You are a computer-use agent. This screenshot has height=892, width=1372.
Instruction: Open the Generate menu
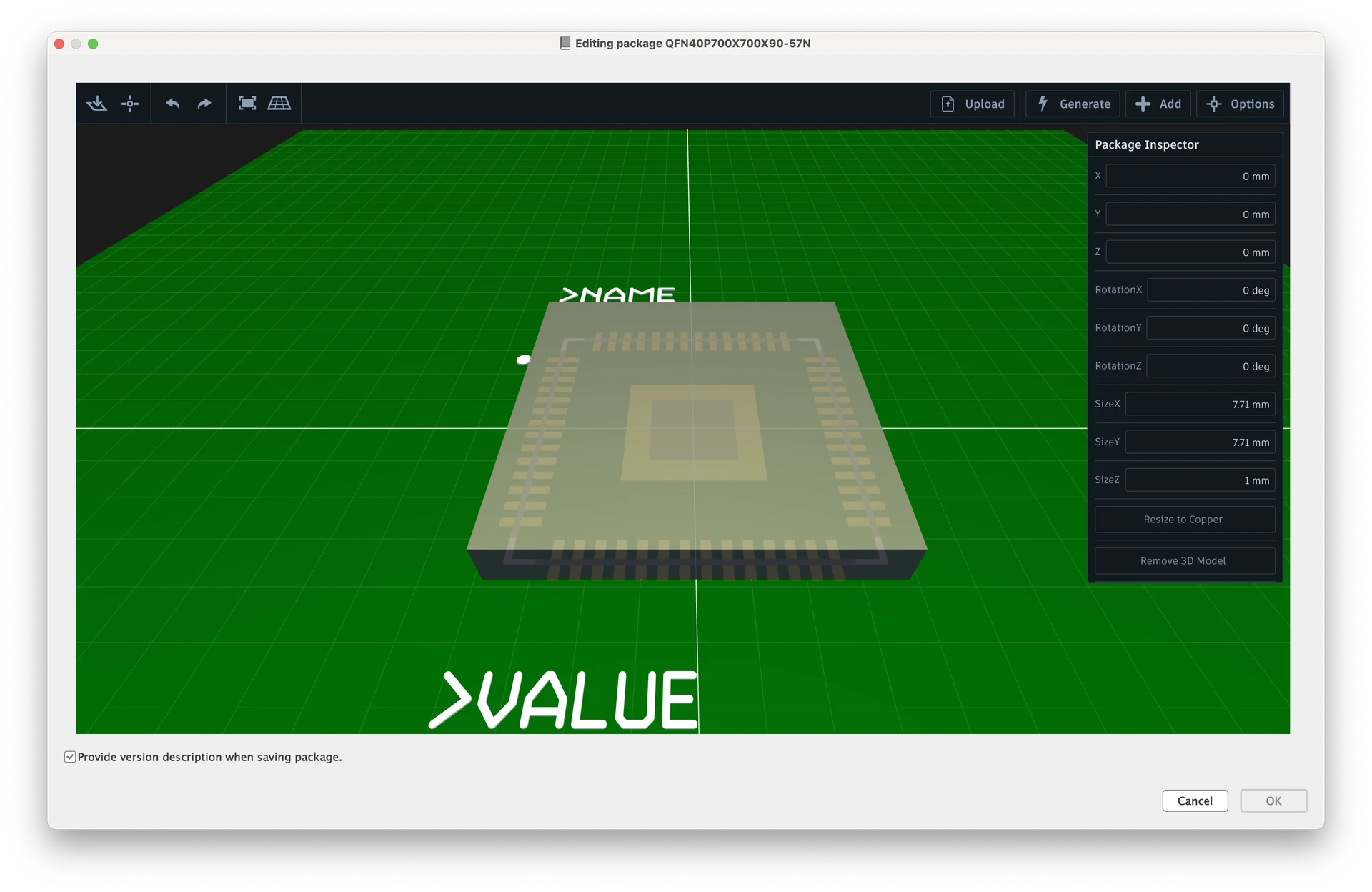(x=1073, y=104)
